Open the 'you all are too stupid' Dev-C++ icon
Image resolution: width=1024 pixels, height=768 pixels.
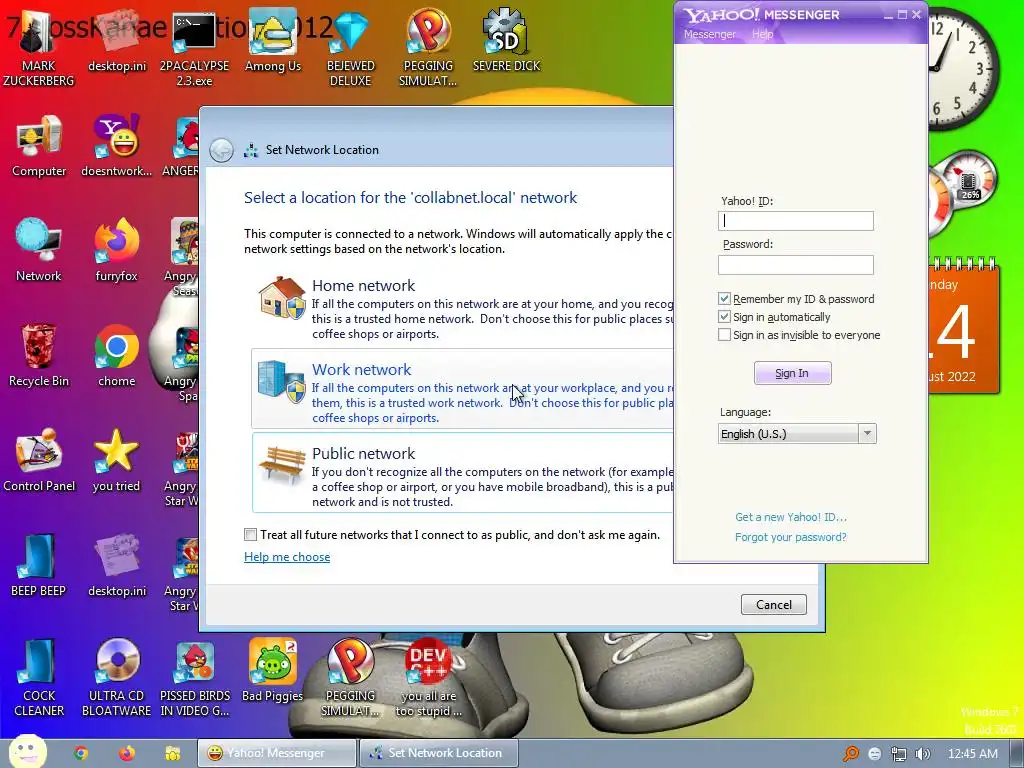(428, 678)
